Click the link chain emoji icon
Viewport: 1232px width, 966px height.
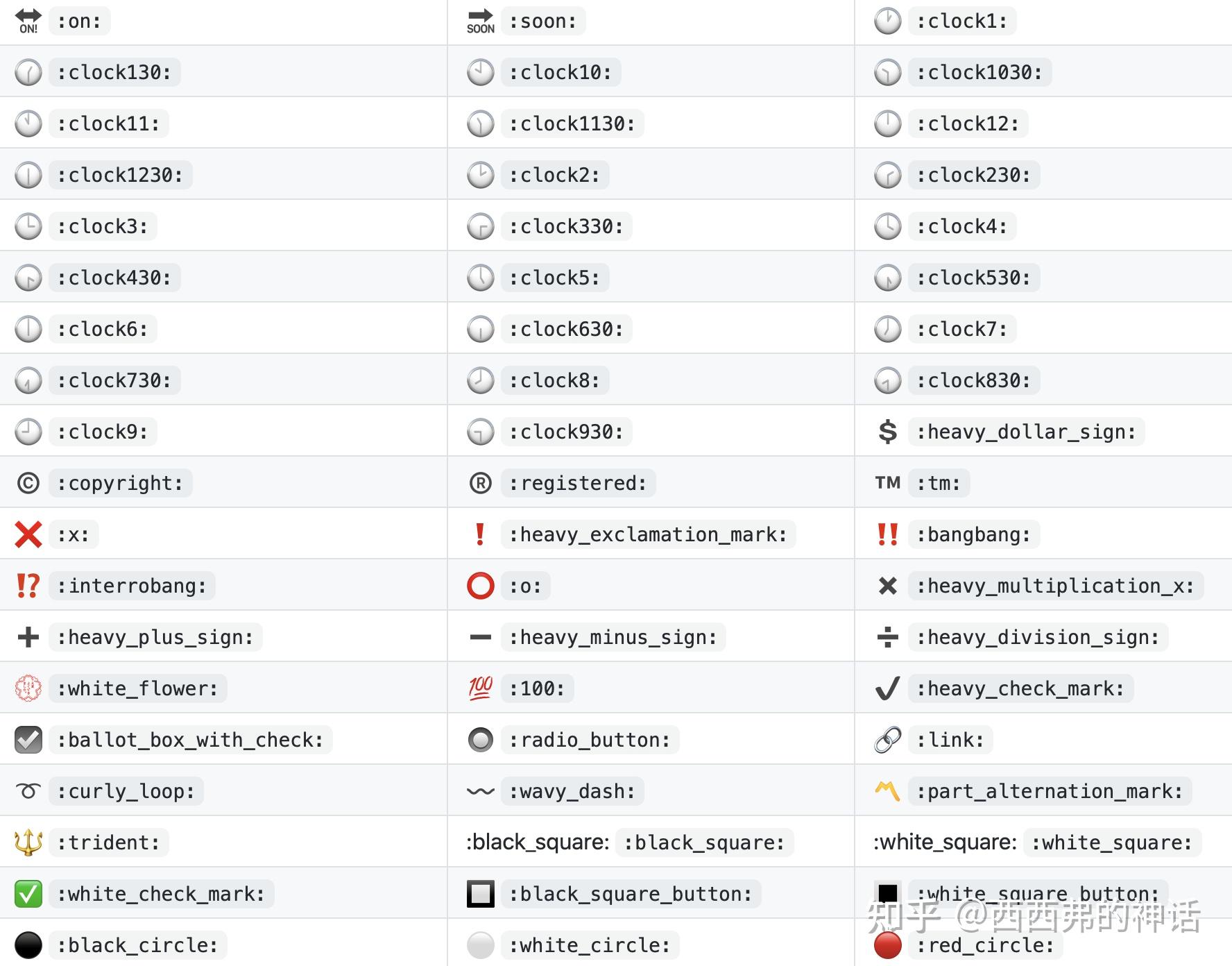887,740
